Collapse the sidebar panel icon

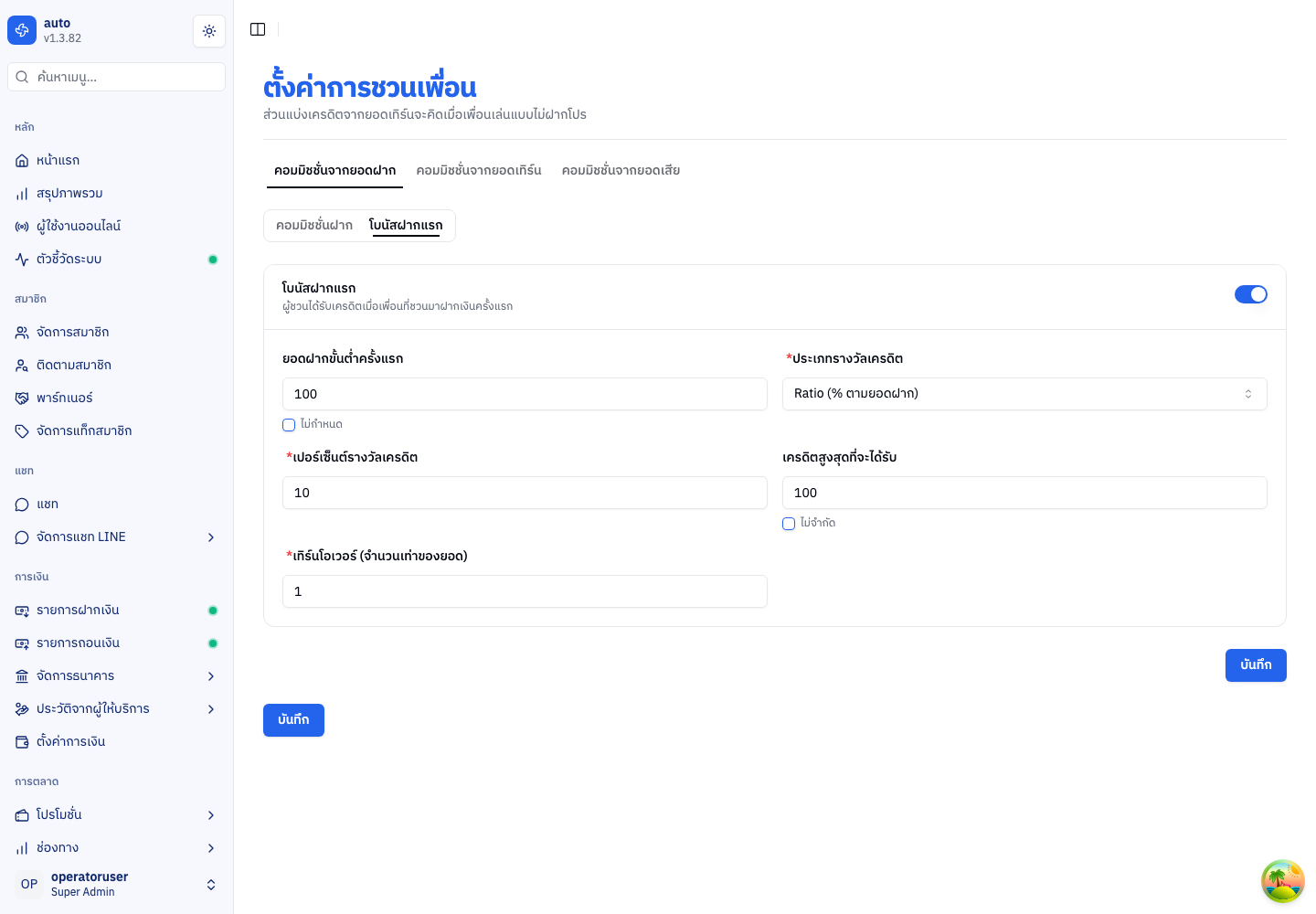[x=258, y=29]
